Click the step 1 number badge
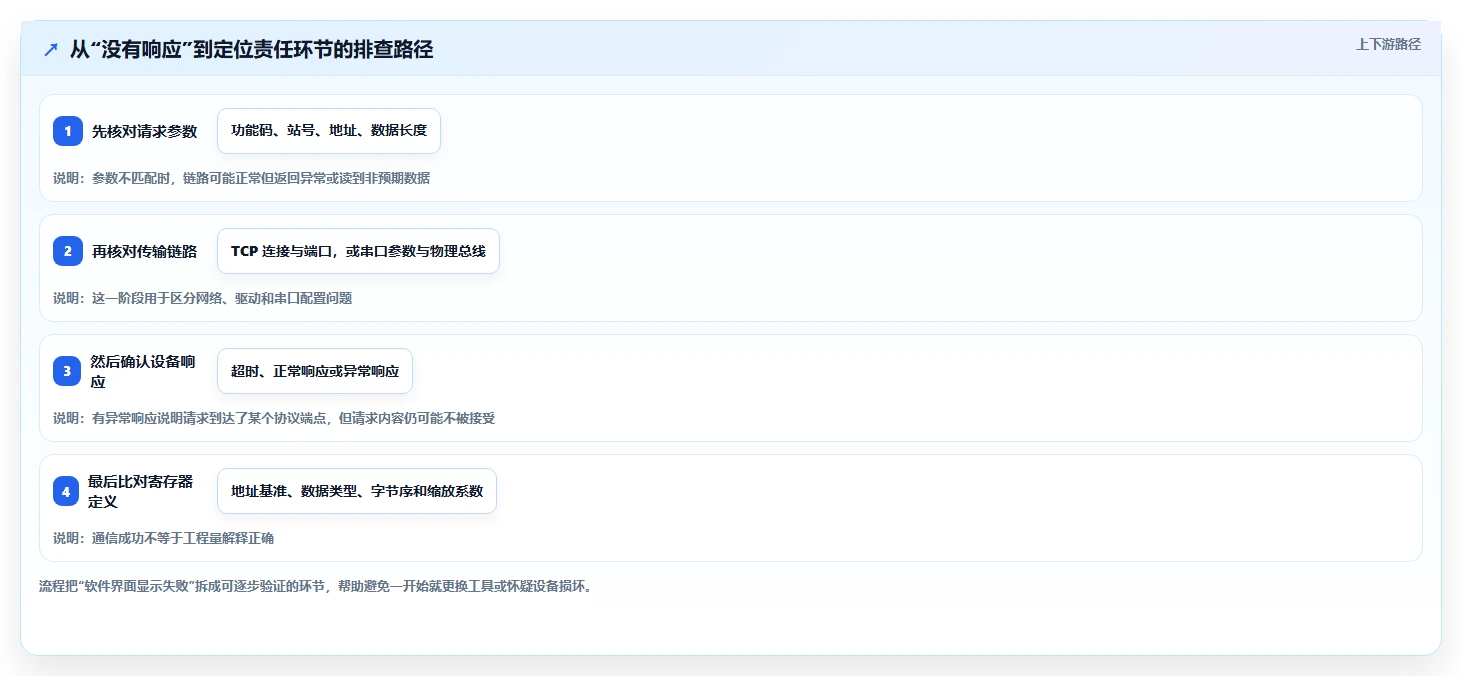This screenshot has height=676, width=1462. coord(68,131)
